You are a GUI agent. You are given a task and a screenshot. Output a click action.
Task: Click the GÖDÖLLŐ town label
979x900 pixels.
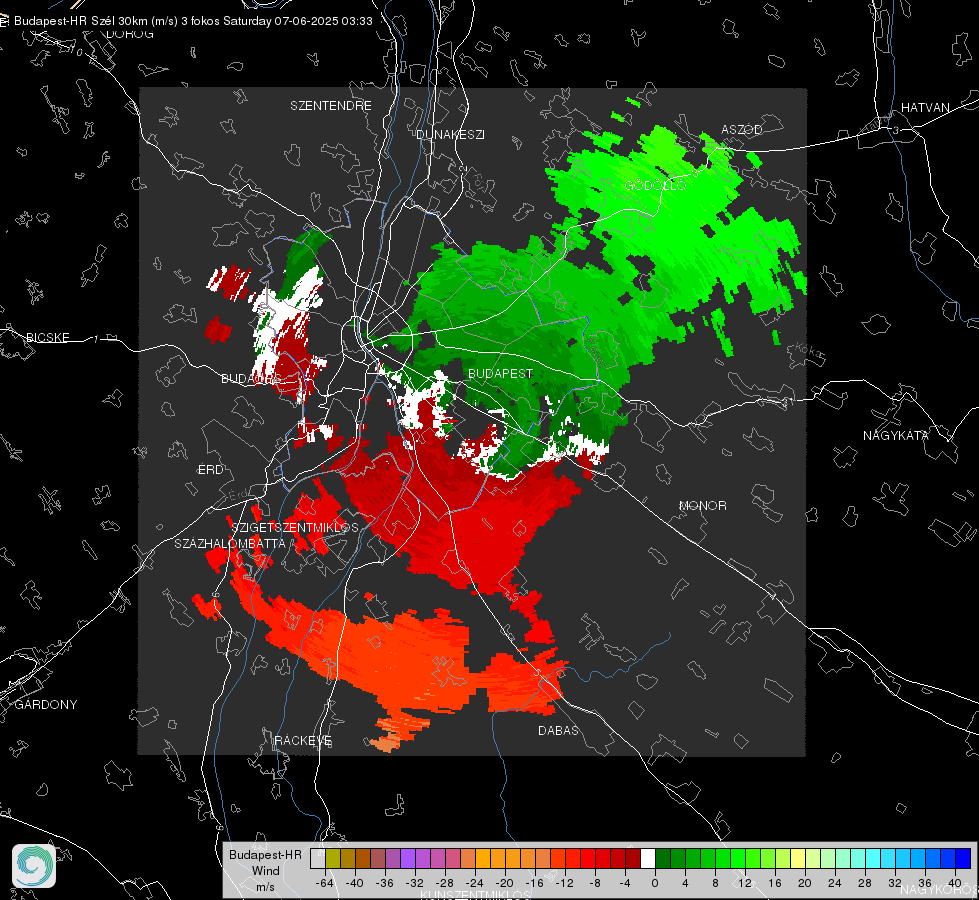656,185
